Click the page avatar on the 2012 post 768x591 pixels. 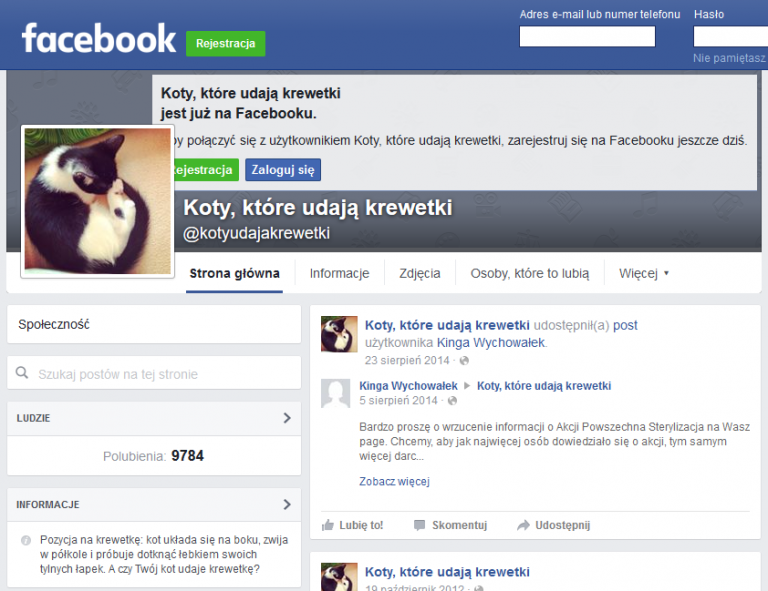coord(339,577)
